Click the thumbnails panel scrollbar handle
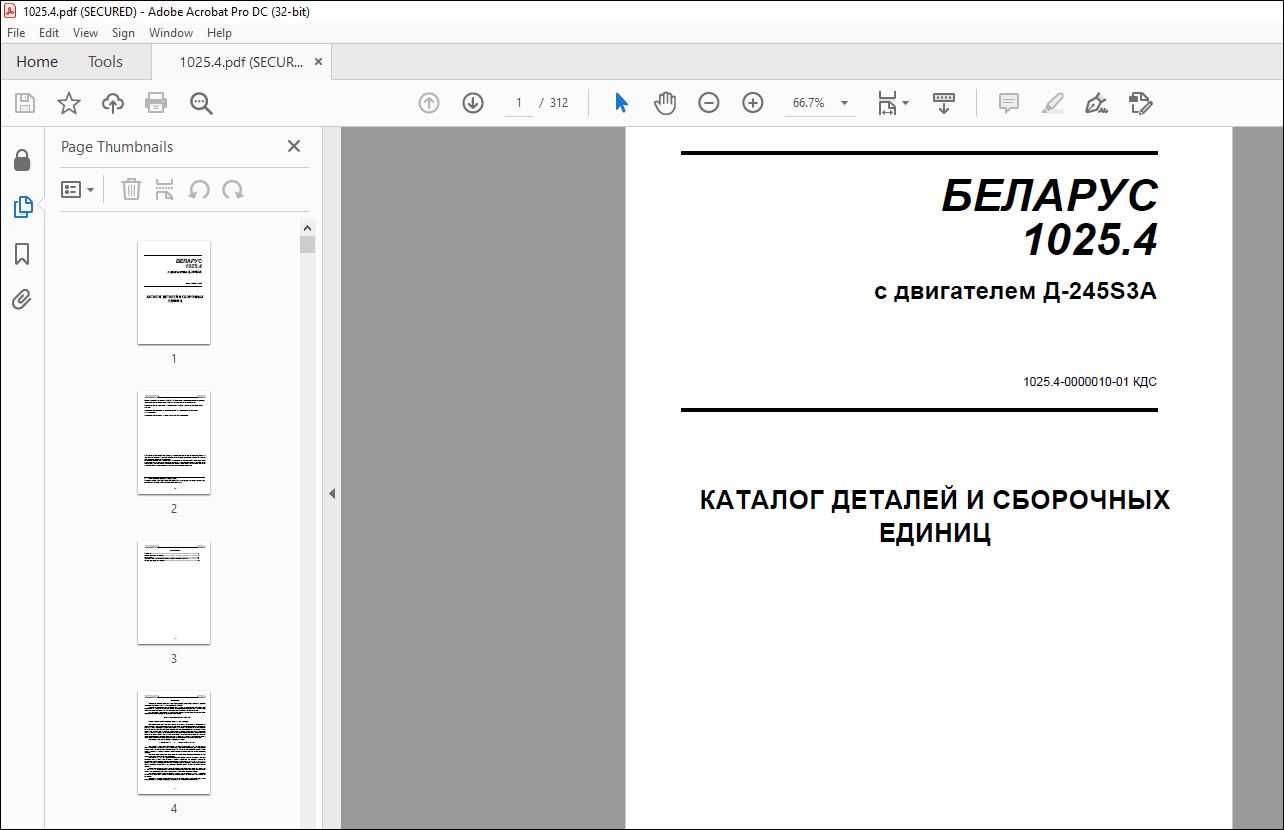1284x830 pixels. pyautogui.click(x=308, y=244)
